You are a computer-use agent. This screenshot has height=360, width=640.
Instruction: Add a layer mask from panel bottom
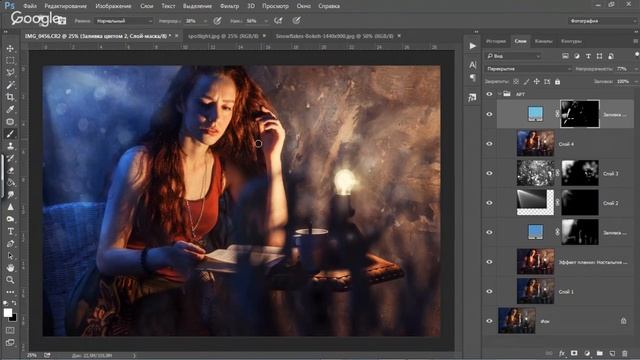click(x=574, y=353)
